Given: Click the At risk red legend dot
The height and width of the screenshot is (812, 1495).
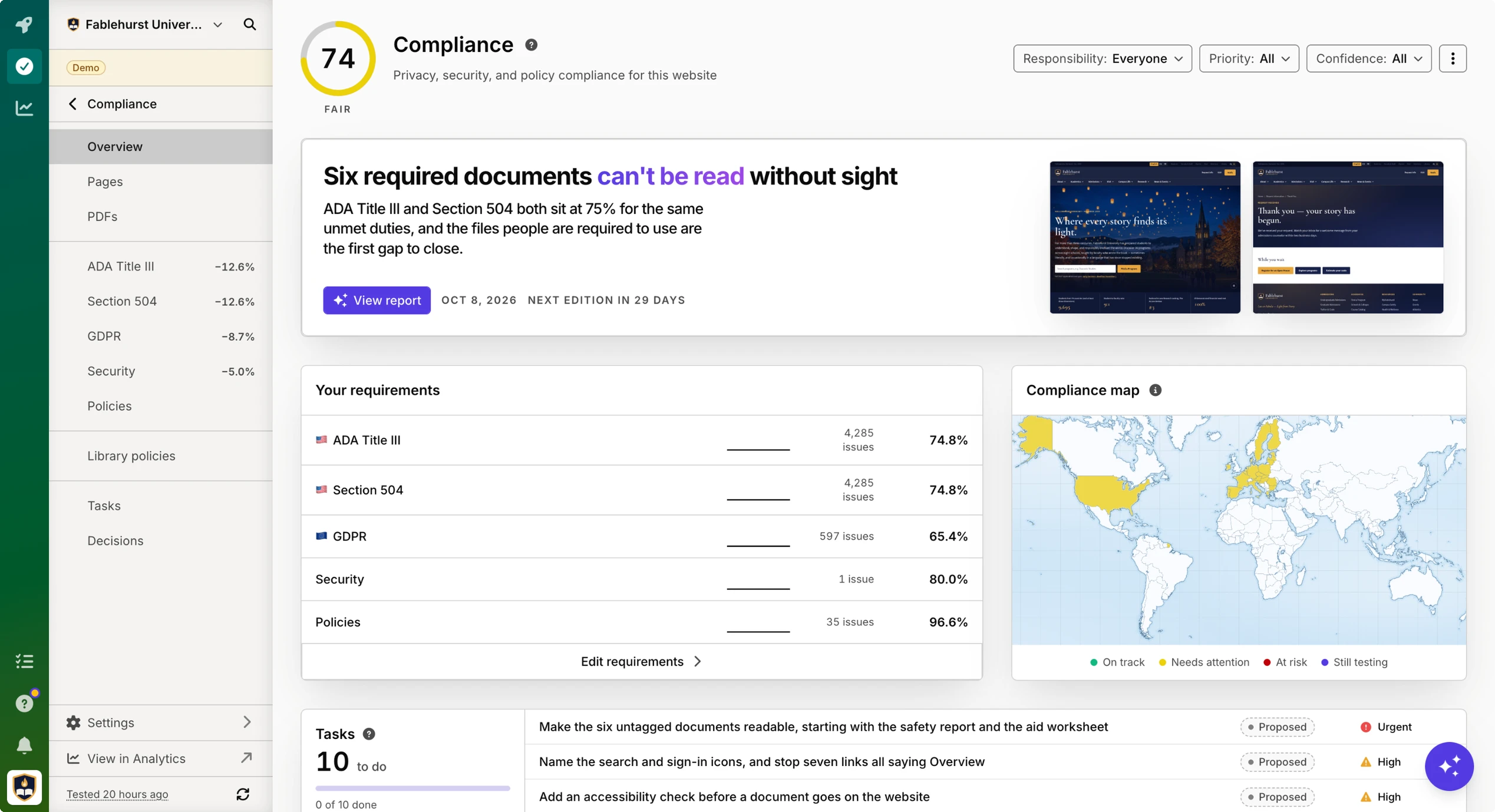Looking at the screenshot, I should [1266, 662].
